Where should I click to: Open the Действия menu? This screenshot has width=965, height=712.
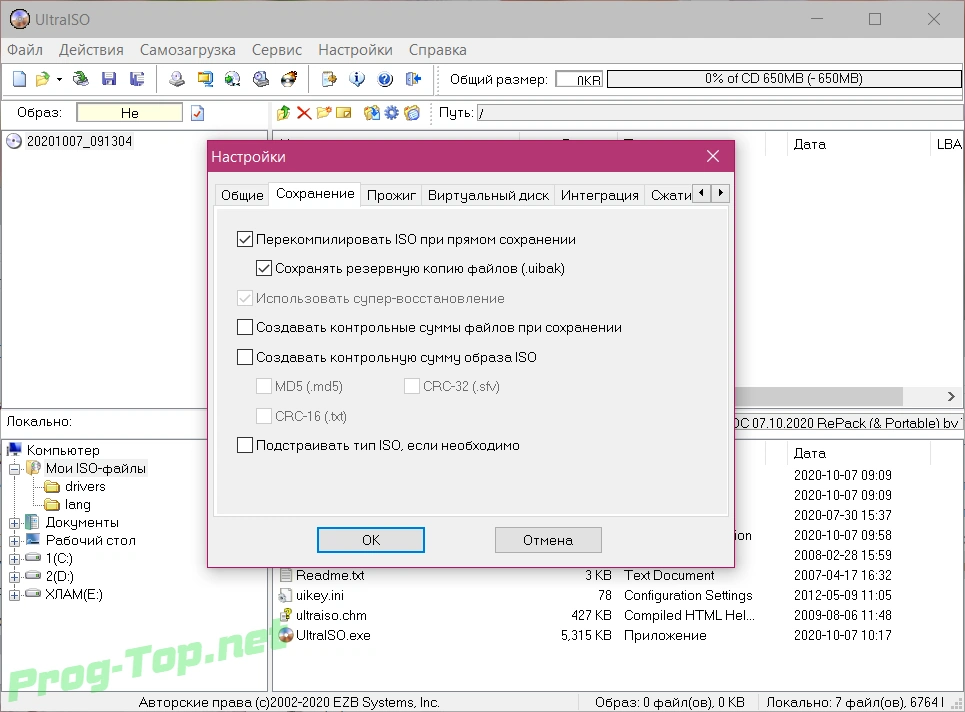[x=91, y=50]
